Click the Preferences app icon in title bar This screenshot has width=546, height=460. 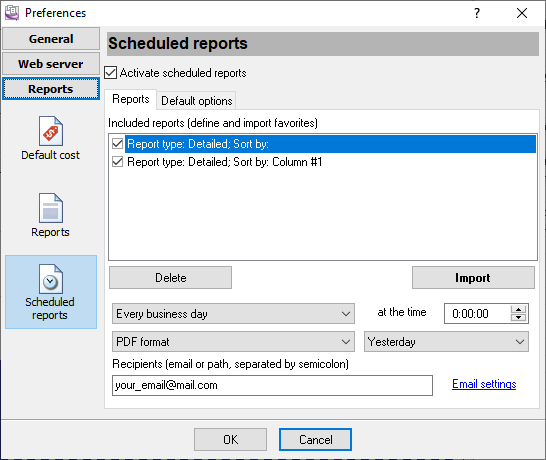(12, 13)
